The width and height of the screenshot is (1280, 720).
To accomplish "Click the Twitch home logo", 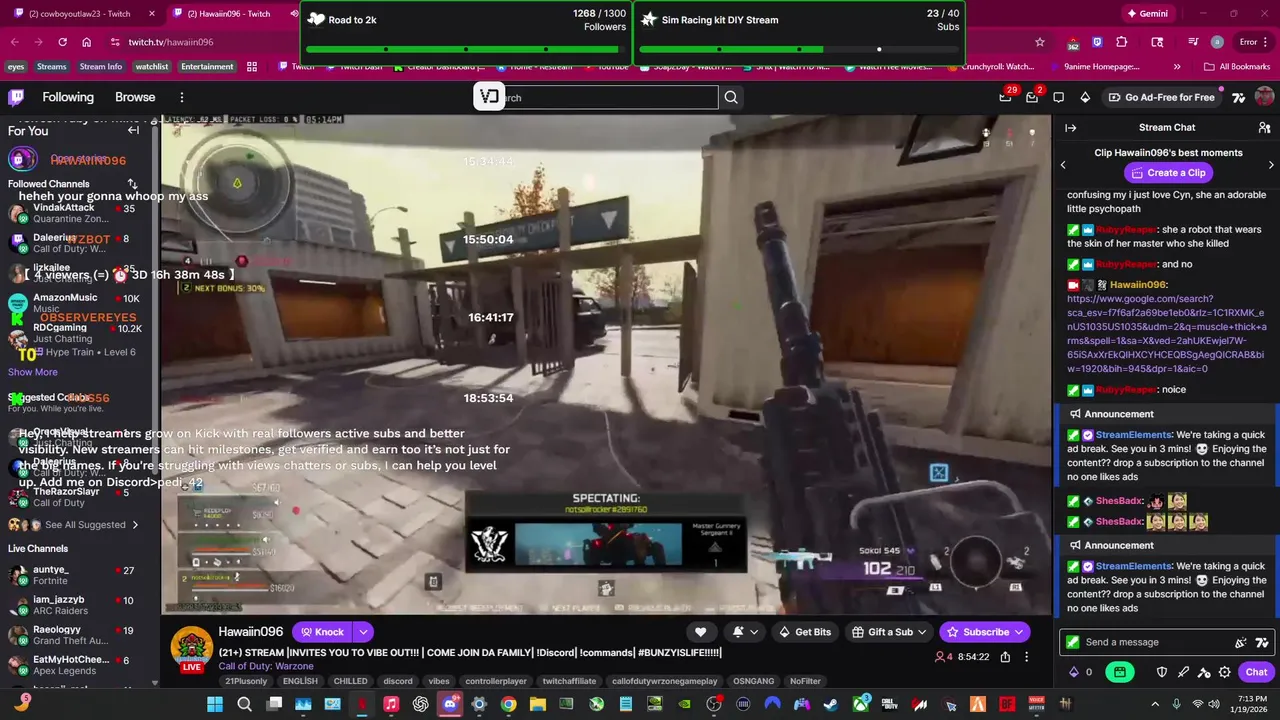I will tap(16, 97).
